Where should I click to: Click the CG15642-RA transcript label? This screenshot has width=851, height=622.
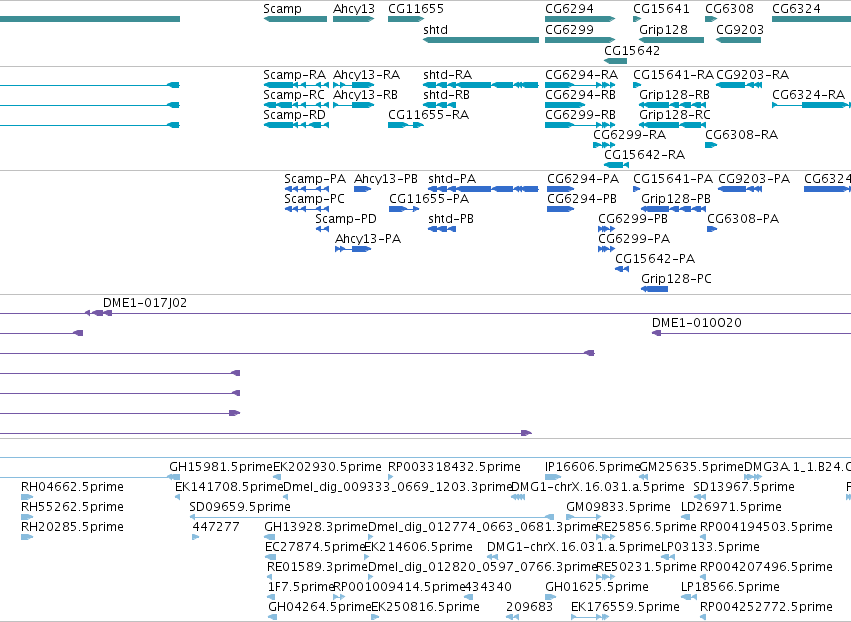pos(644,155)
